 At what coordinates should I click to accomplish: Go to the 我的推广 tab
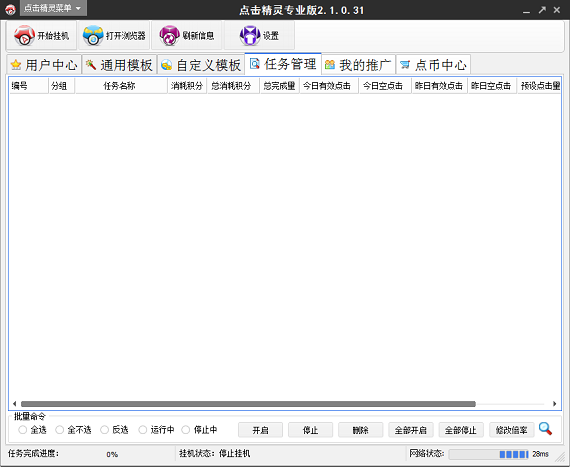click(358, 65)
